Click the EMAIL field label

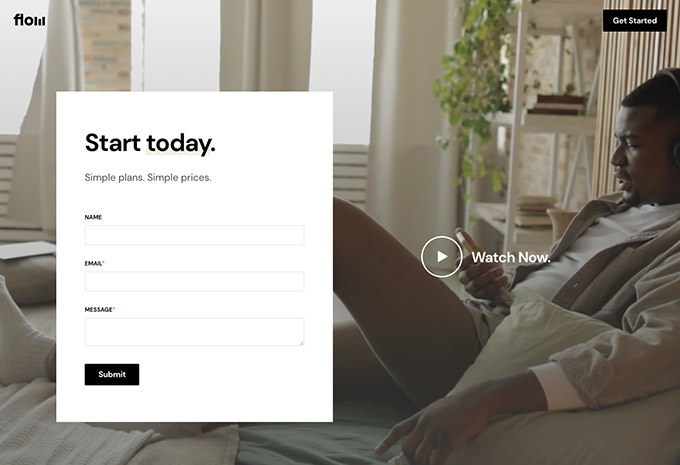click(x=93, y=263)
